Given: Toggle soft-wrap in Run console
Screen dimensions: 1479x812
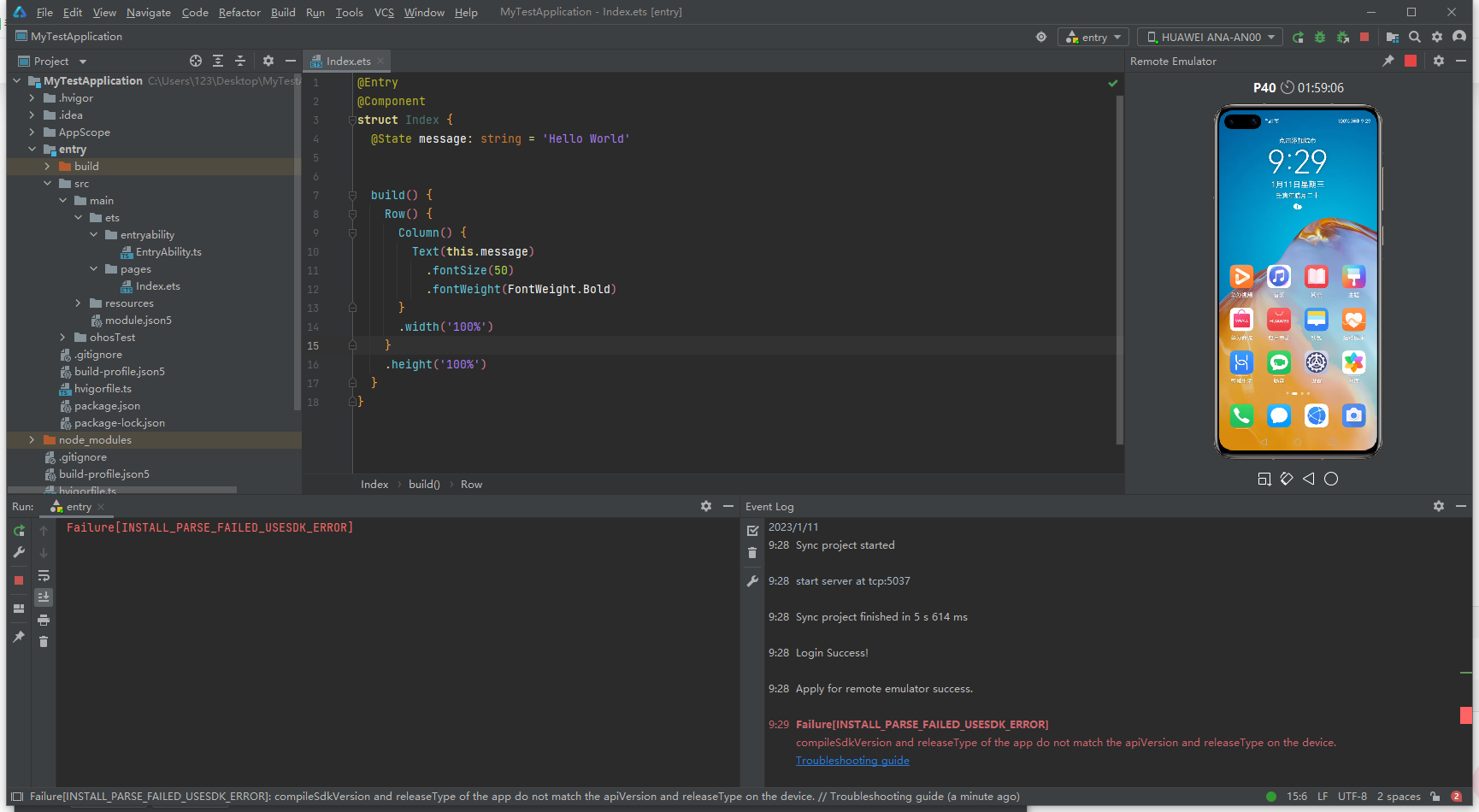Looking at the screenshot, I should point(44,575).
